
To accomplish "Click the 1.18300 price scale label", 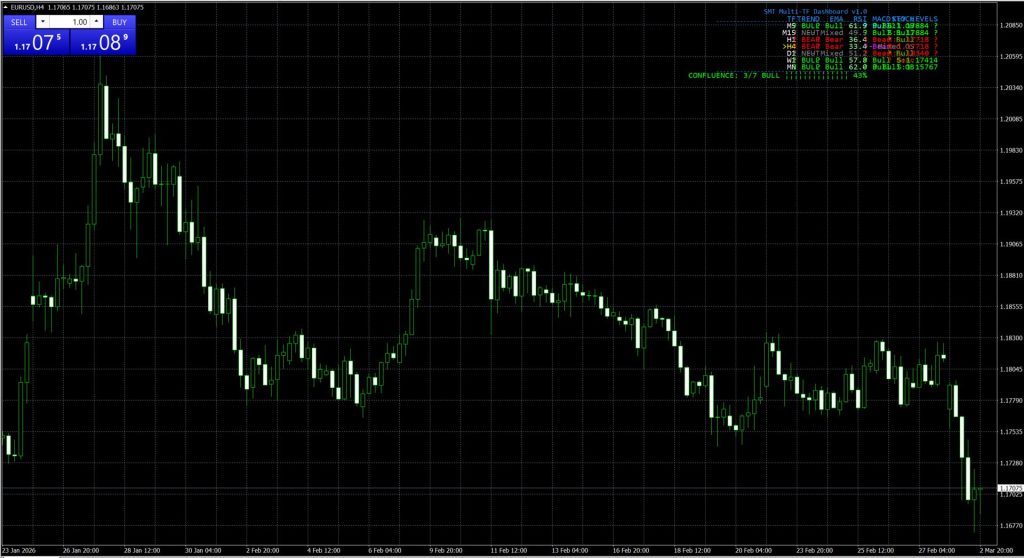I will click(x=1010, y=338).
